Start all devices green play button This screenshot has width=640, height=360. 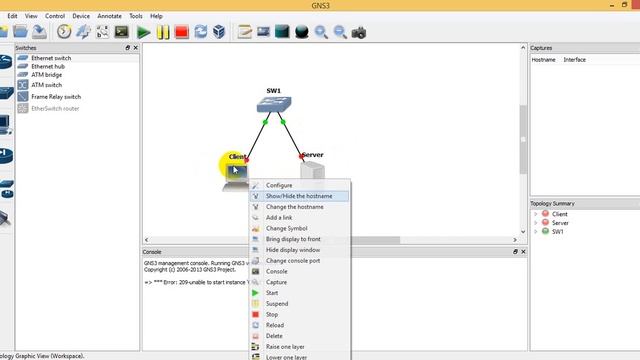(x=143, y=32)
